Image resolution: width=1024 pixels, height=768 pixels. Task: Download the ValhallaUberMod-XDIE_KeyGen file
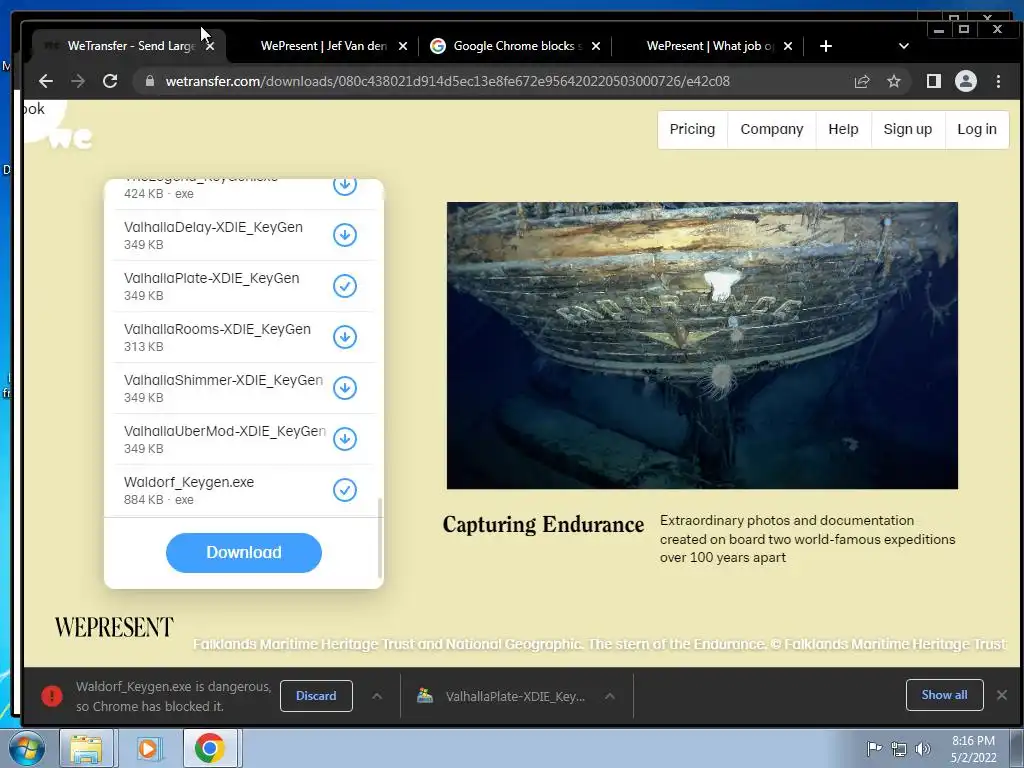tap(345, 439)
